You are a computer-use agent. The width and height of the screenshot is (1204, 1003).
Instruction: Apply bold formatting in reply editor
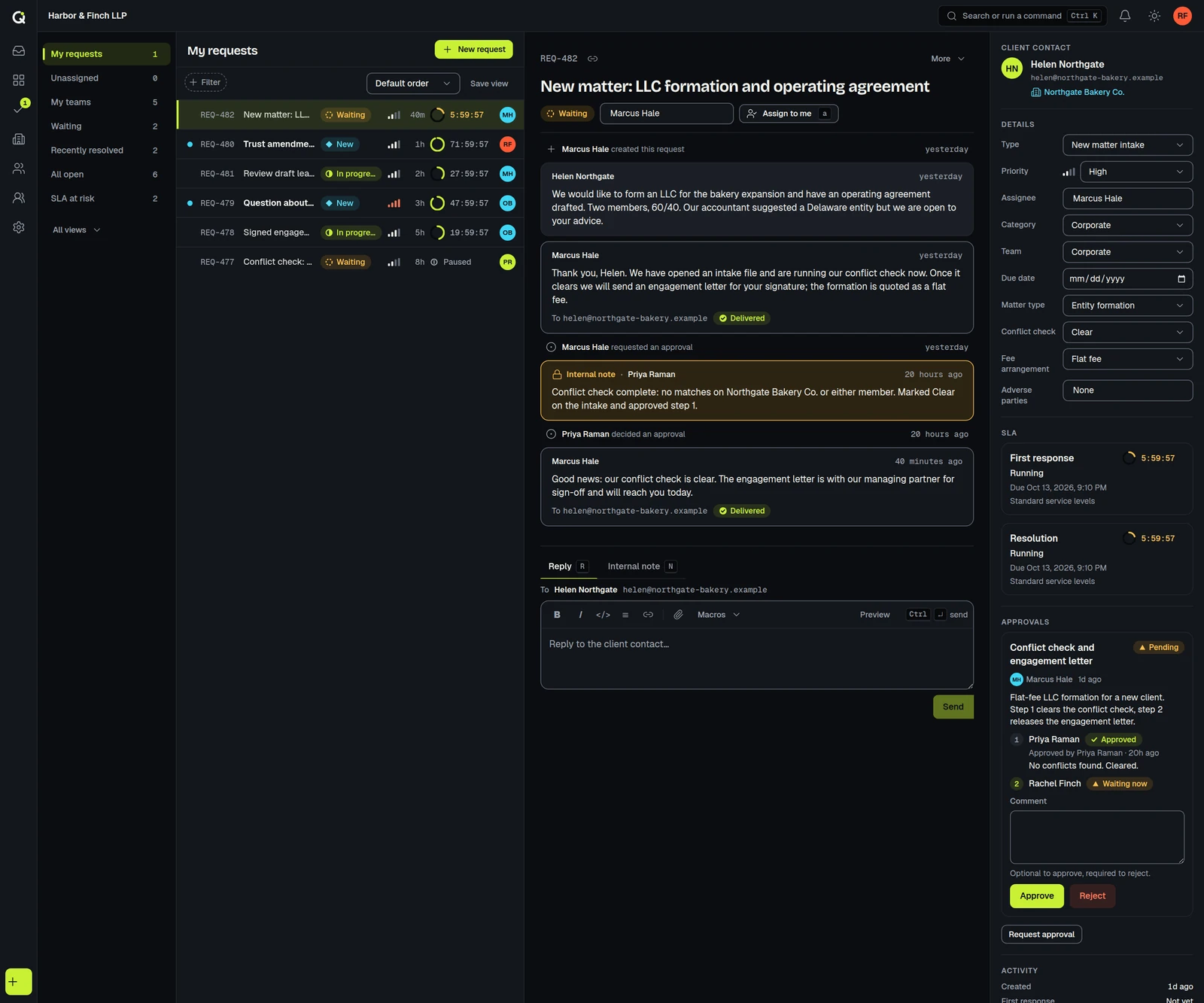pyautogui.click(x=557, y=615)
